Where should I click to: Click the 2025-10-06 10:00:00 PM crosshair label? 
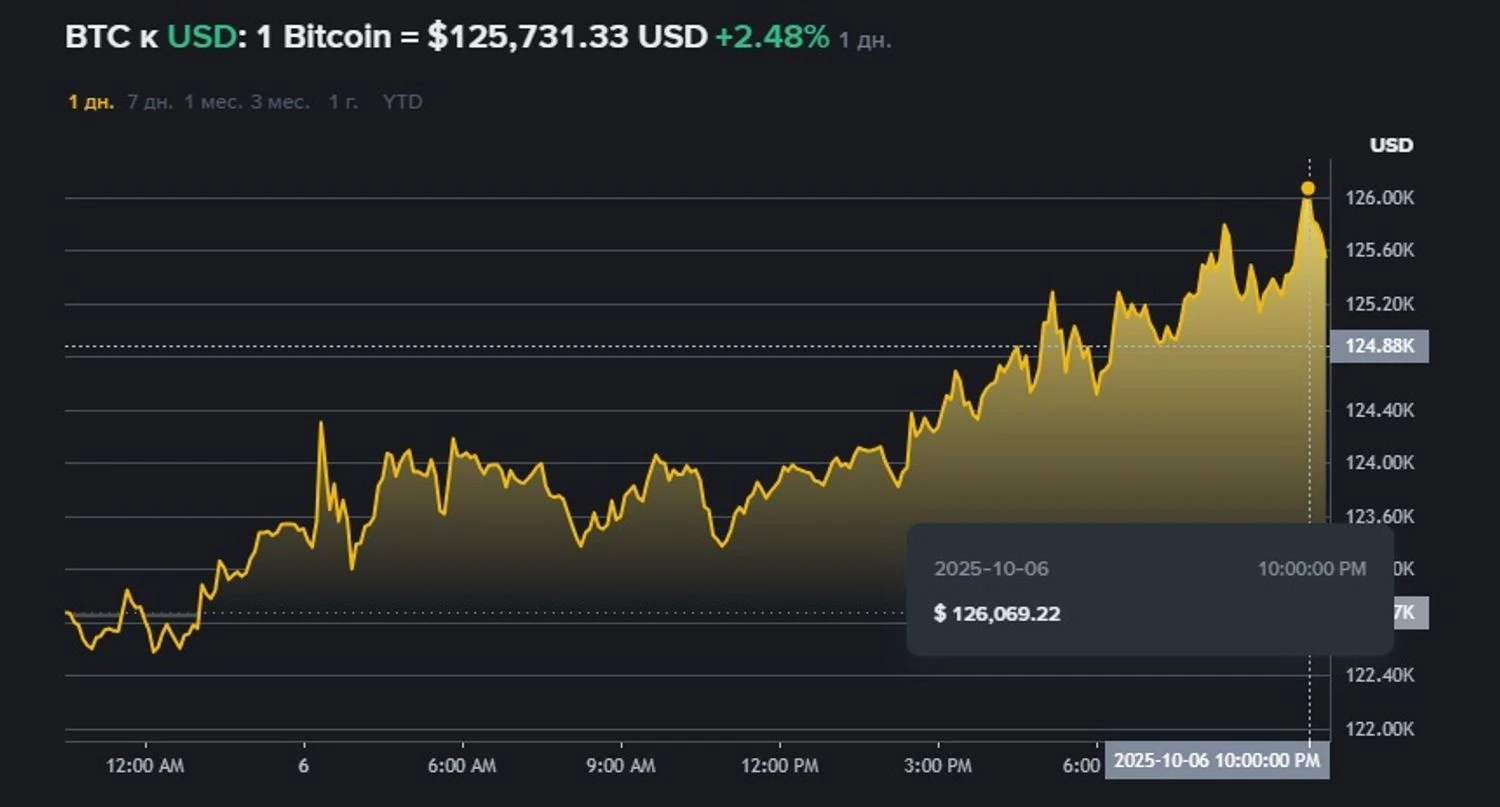(1216, 760)
